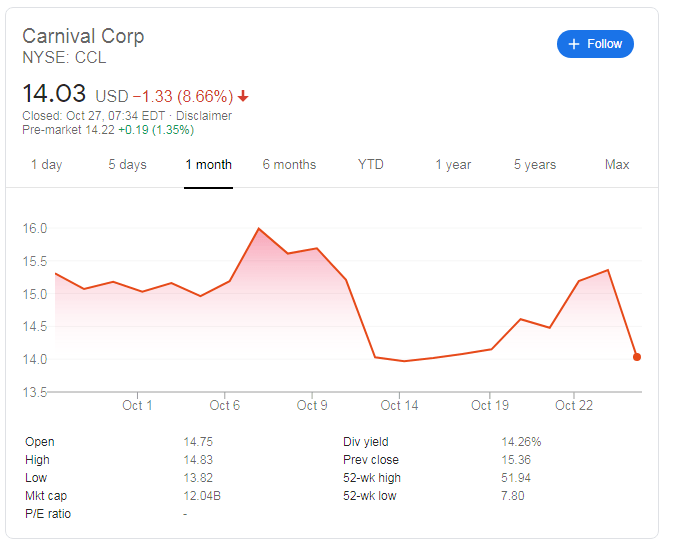The image size is (673, 546).
Task: Click the red down arrow price indicator
Action: [x=244, y=97]
